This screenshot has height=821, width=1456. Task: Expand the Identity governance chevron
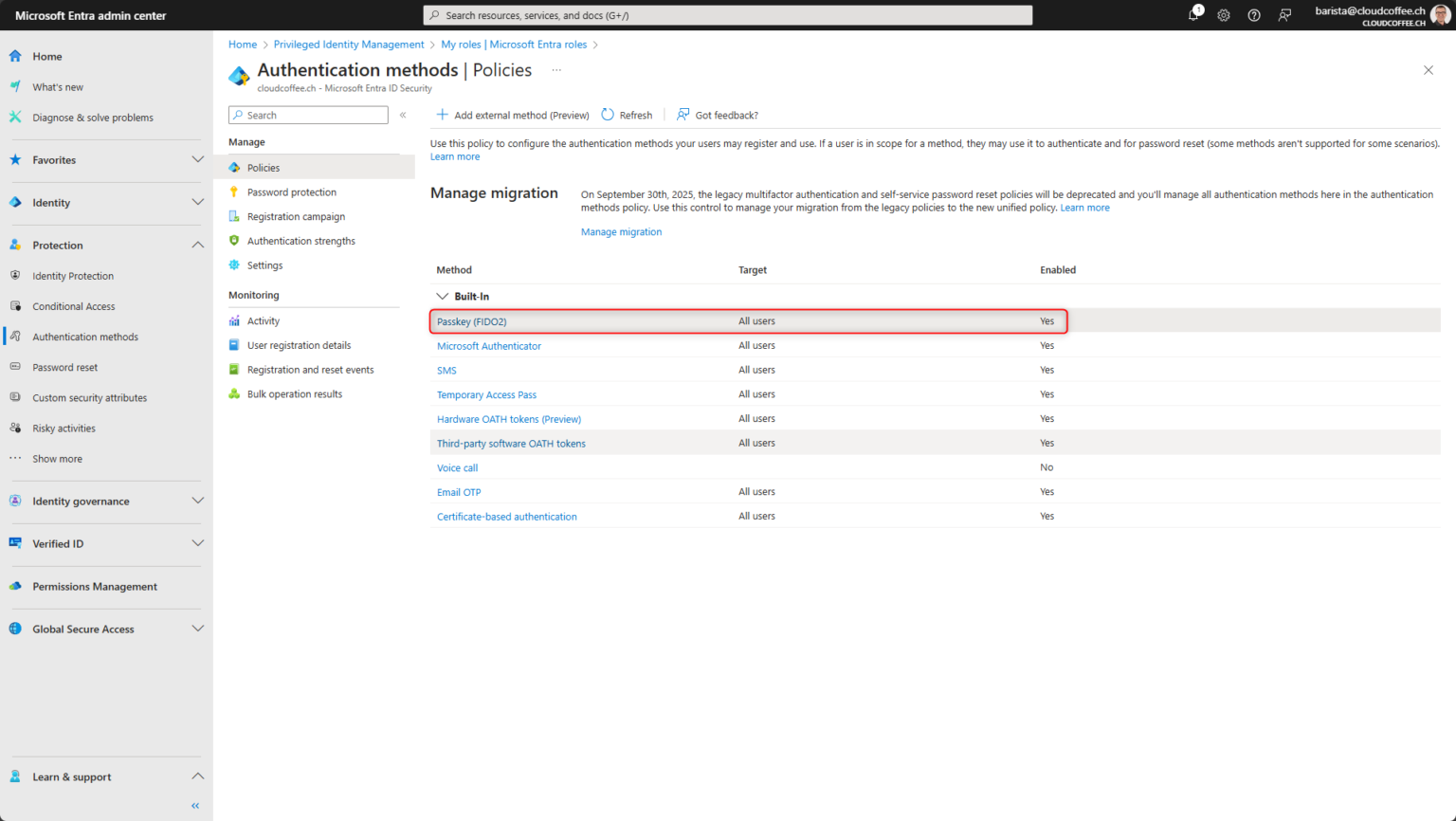tap(197, 501)
